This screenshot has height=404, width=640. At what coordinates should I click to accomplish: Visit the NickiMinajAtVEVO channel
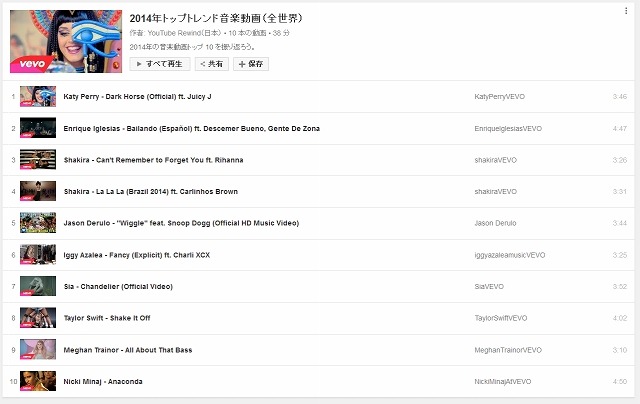click(503, 382)
